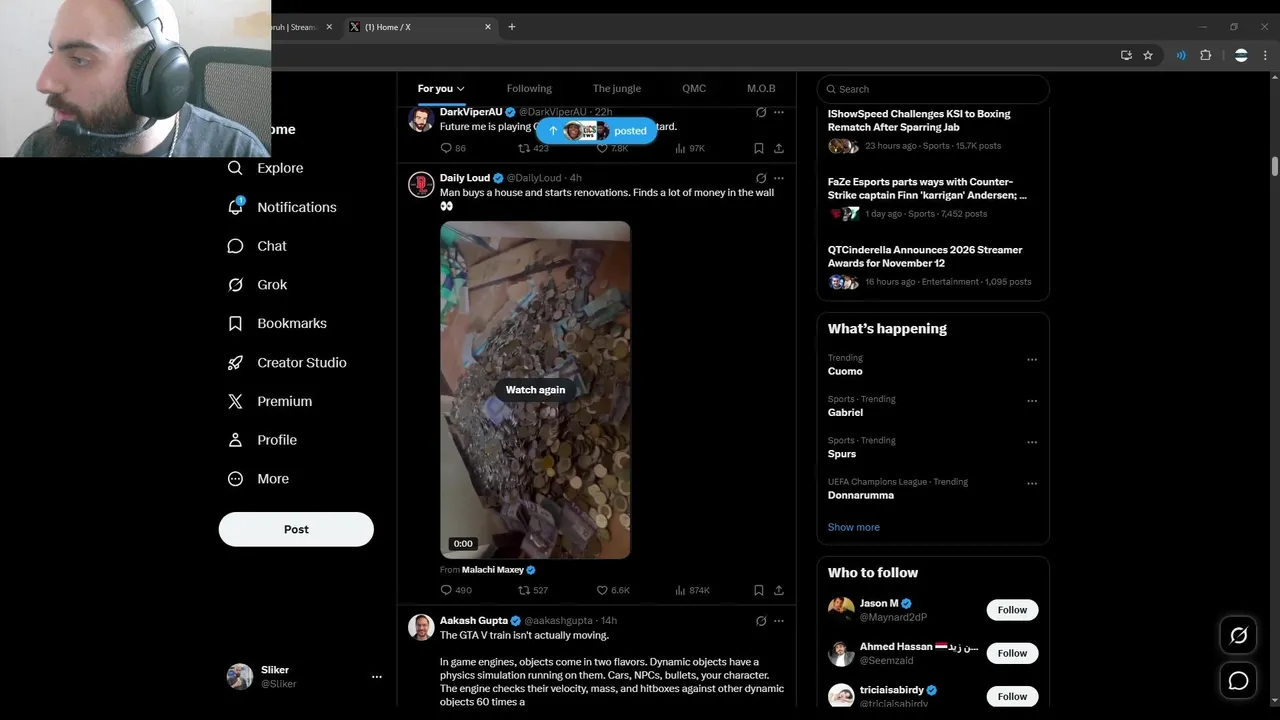Screen dimensions: 1280x720
Task: Open Chrome extensions puzzle icon
Action: click(1205, 56)
